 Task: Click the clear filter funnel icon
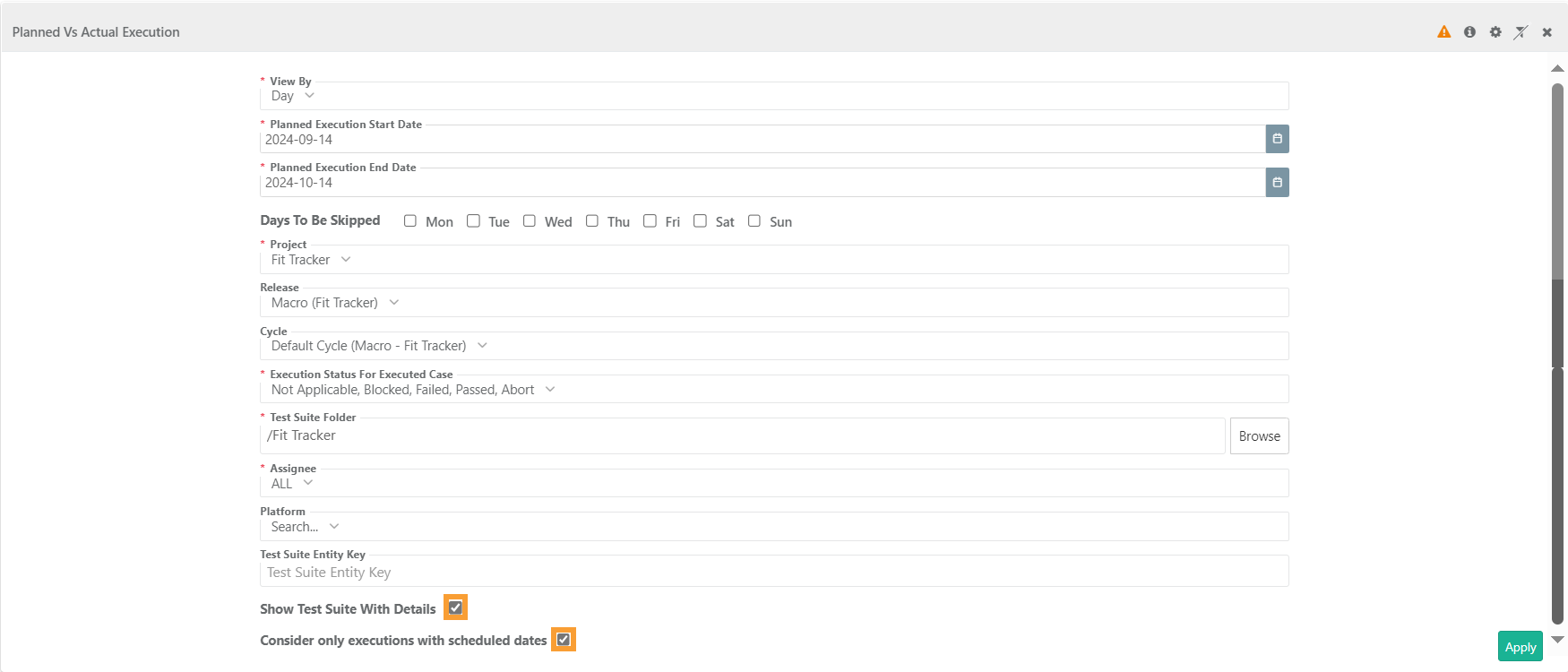click(1521, 32)
